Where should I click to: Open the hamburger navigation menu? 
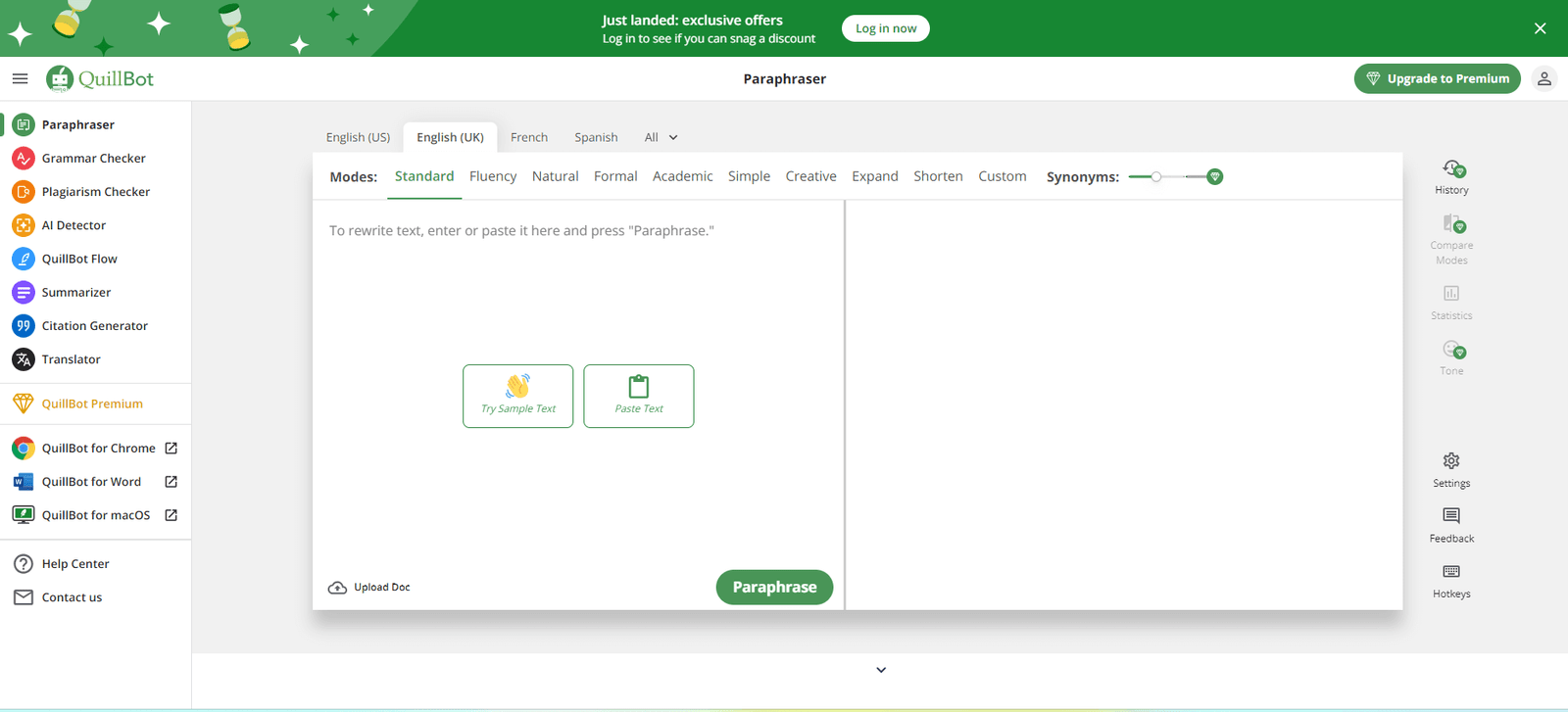[x=20, y=78]
